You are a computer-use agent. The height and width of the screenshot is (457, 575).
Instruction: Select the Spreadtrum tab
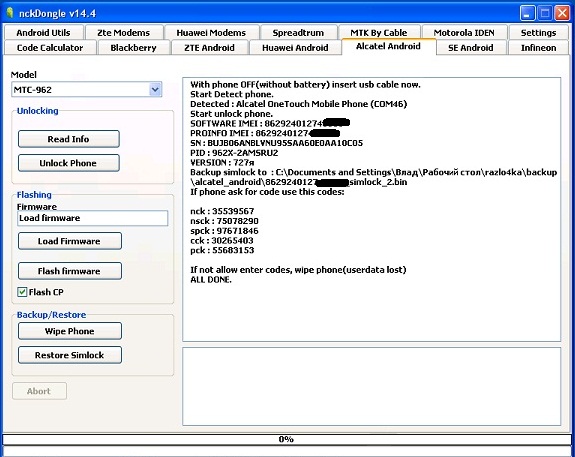[298, 33]
